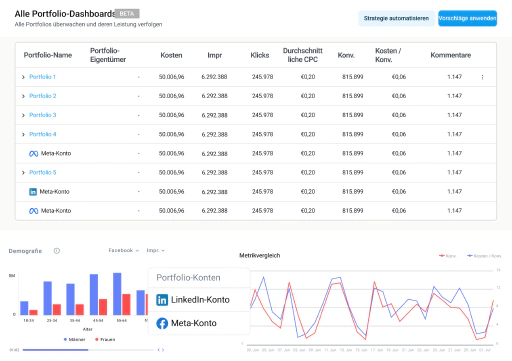
Task: Sort by Klicks column header
Action: 260,55
